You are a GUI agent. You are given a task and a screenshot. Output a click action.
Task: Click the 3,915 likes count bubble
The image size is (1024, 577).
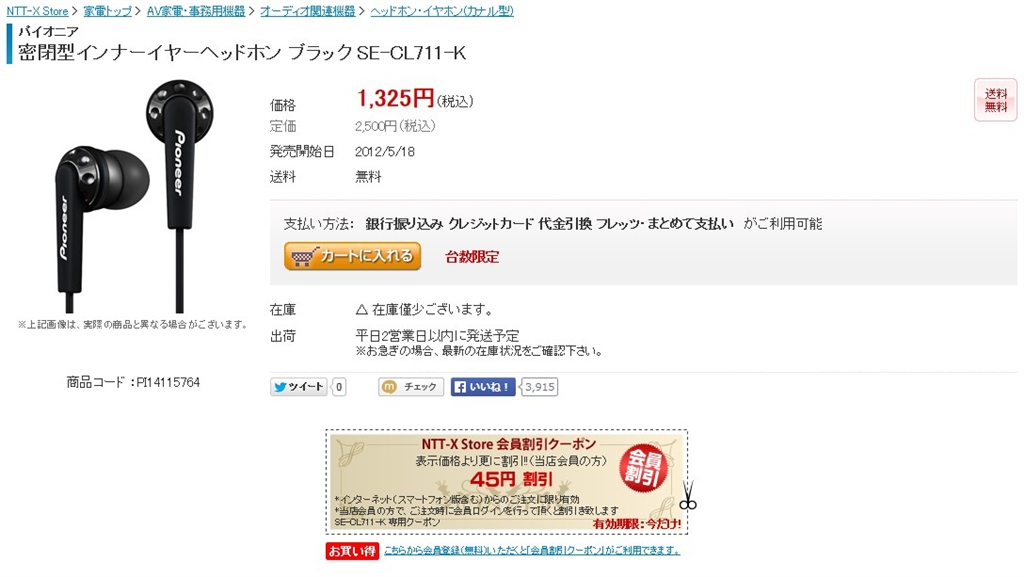(x=539, y=387)
